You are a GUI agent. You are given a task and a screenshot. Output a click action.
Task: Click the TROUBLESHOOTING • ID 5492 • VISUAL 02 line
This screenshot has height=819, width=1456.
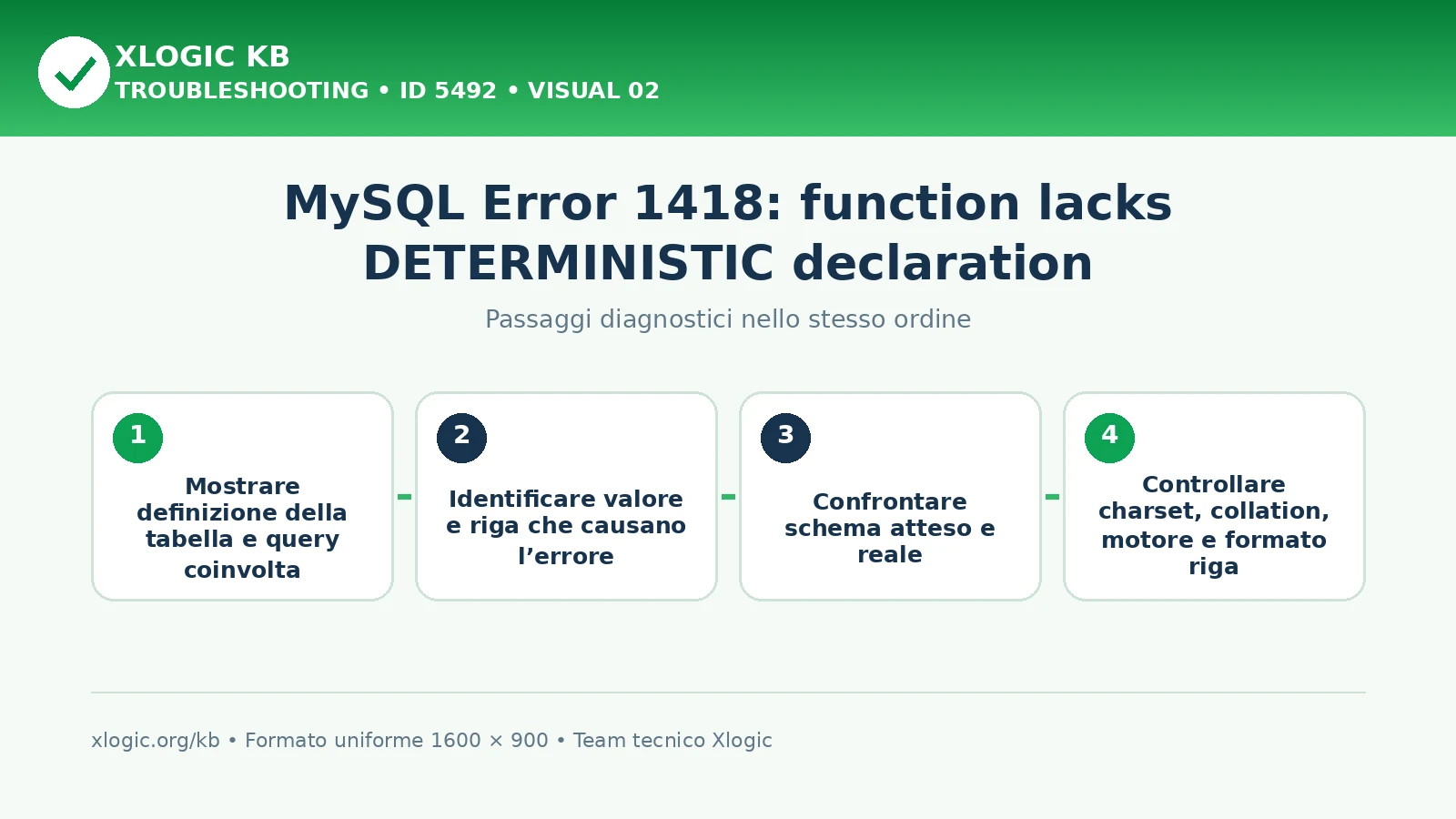tap(387, 91)
